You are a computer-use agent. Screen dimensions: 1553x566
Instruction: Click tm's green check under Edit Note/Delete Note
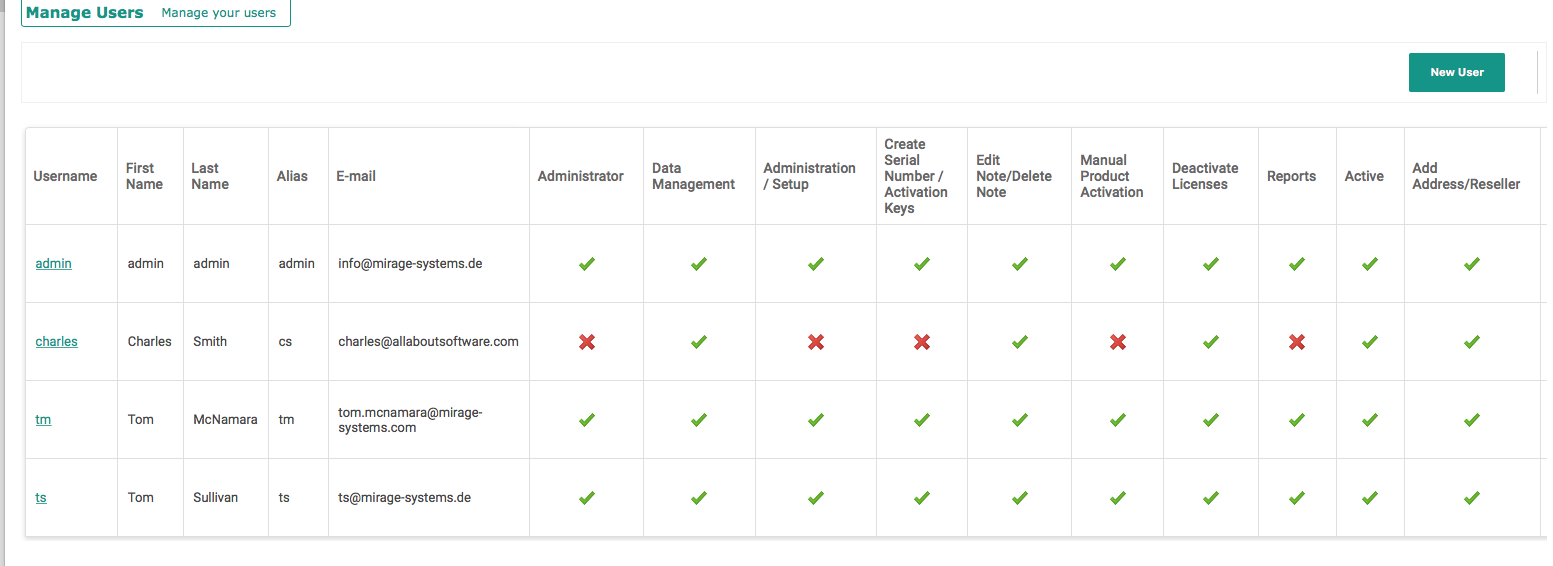pos(1020,420)
